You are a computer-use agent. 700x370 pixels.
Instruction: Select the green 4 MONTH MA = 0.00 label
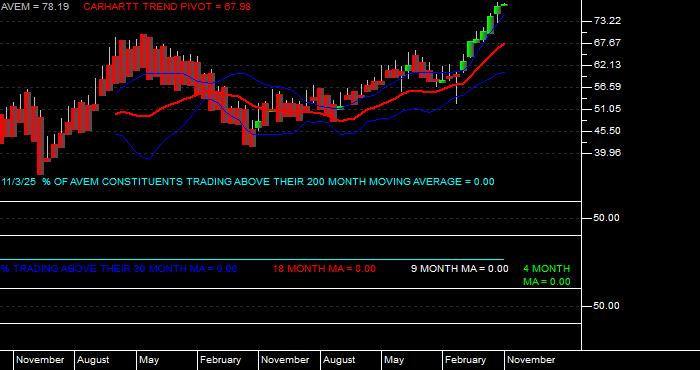[x=547, y=275]
